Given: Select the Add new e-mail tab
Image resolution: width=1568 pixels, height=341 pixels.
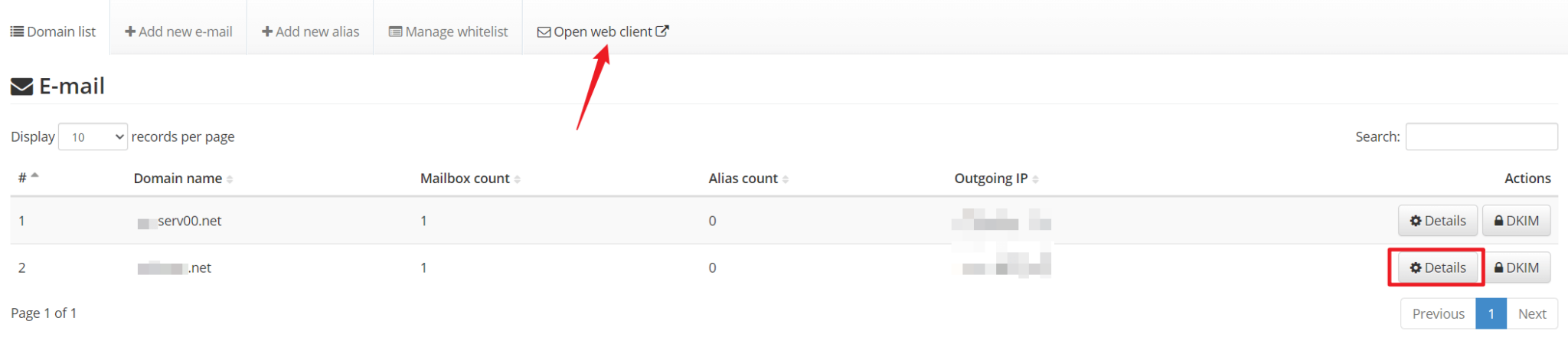Looking at the screenshot, I should [178, 31].
